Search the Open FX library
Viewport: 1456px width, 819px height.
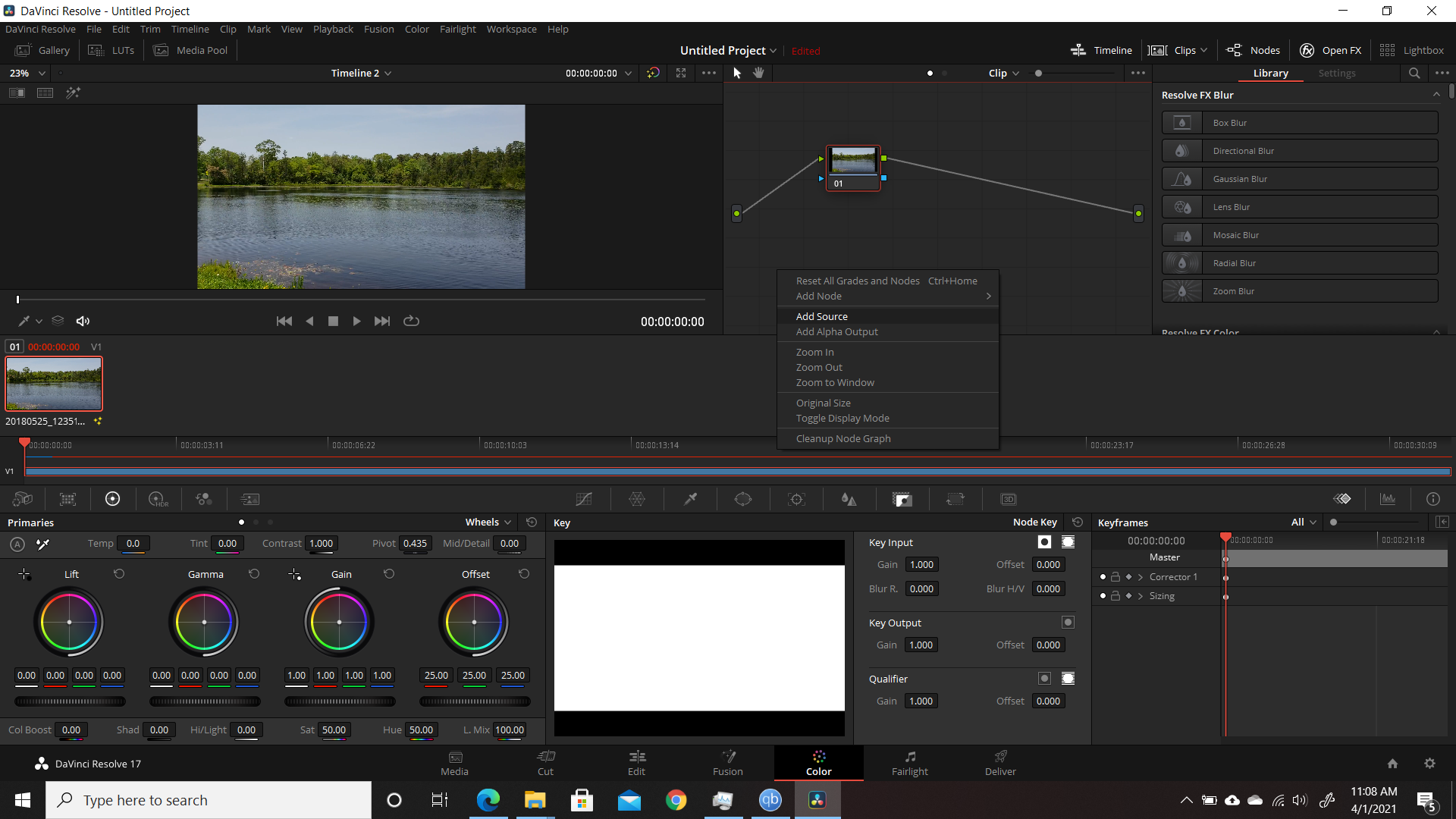(x=1414, y=73)
